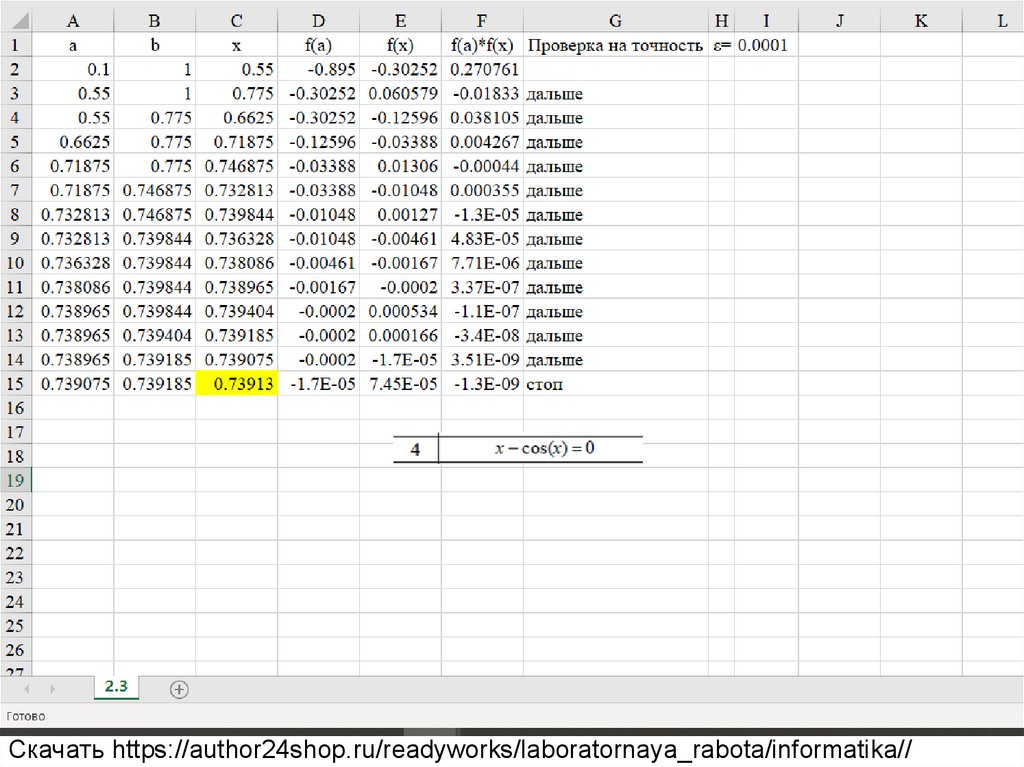
Task: Click the next sheet navigation arrow
Action: tap(52, 689)
